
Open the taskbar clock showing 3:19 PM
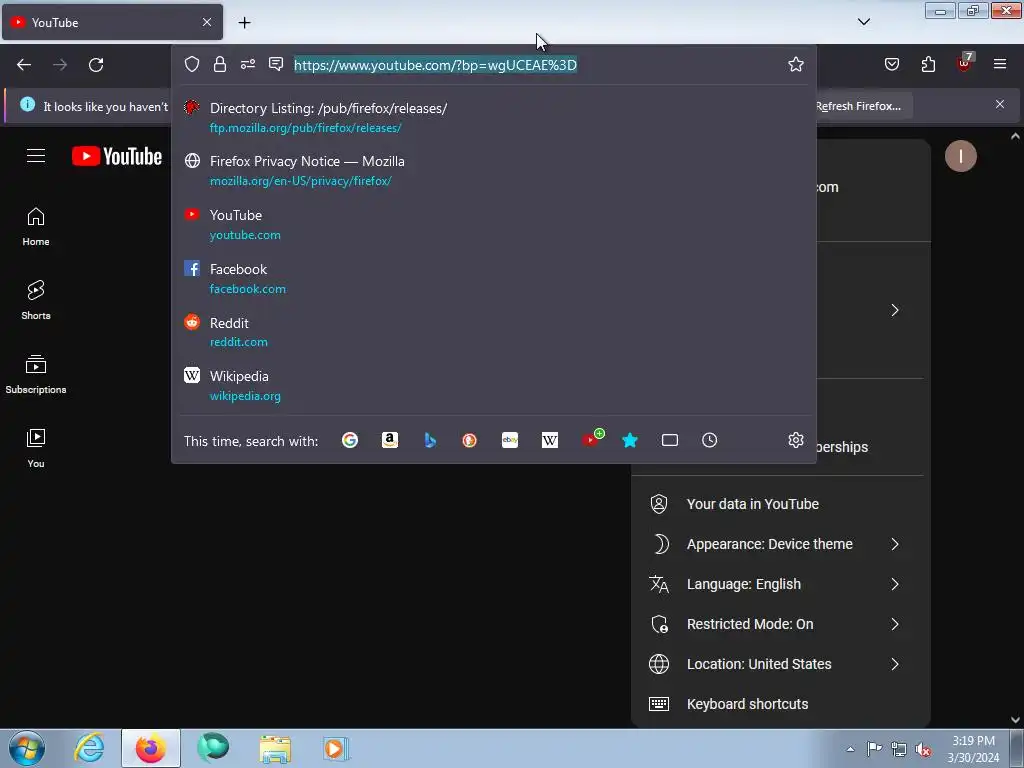click(x=974, y=749)
